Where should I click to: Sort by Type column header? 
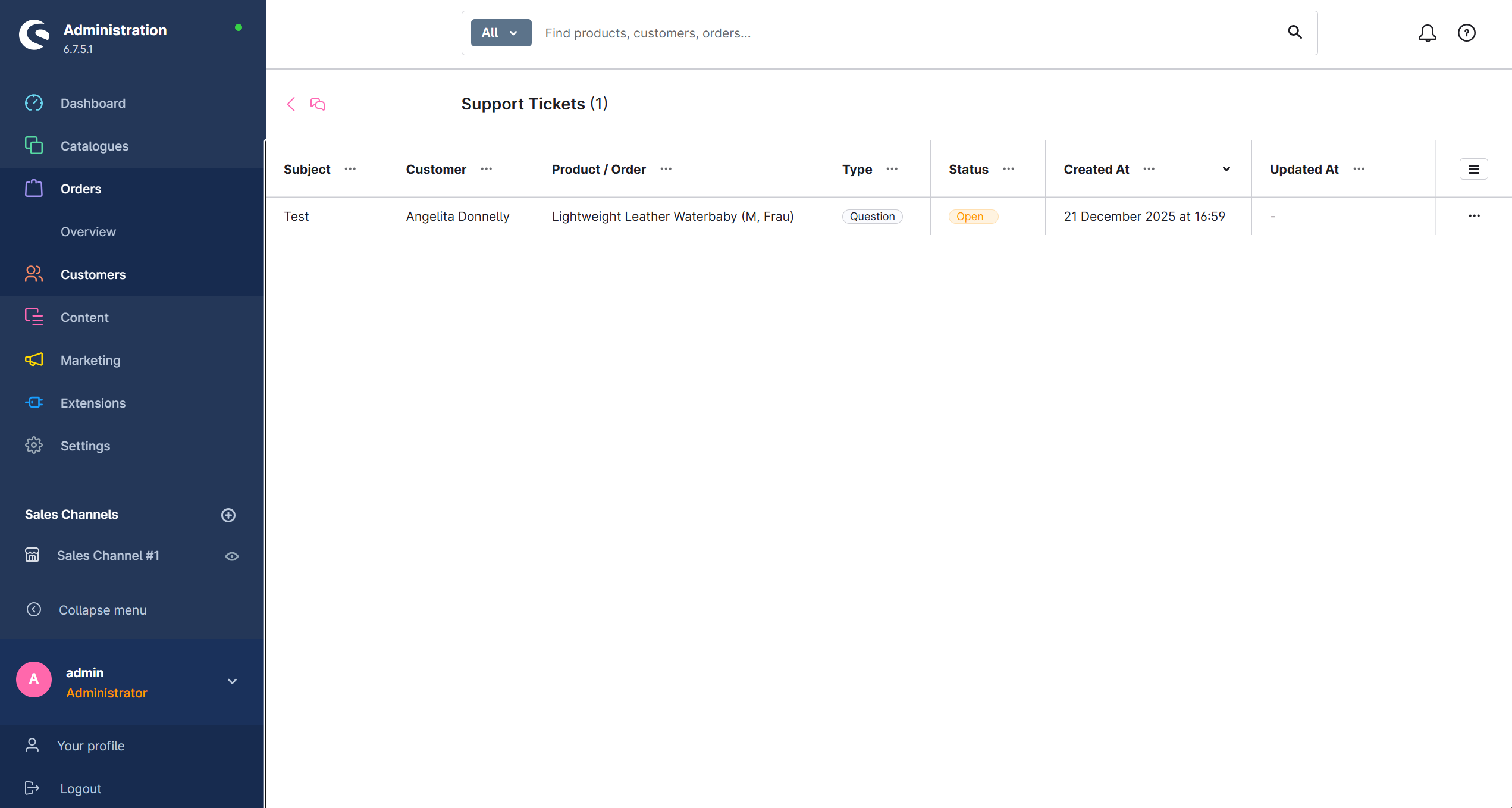(x=857, y=169)
